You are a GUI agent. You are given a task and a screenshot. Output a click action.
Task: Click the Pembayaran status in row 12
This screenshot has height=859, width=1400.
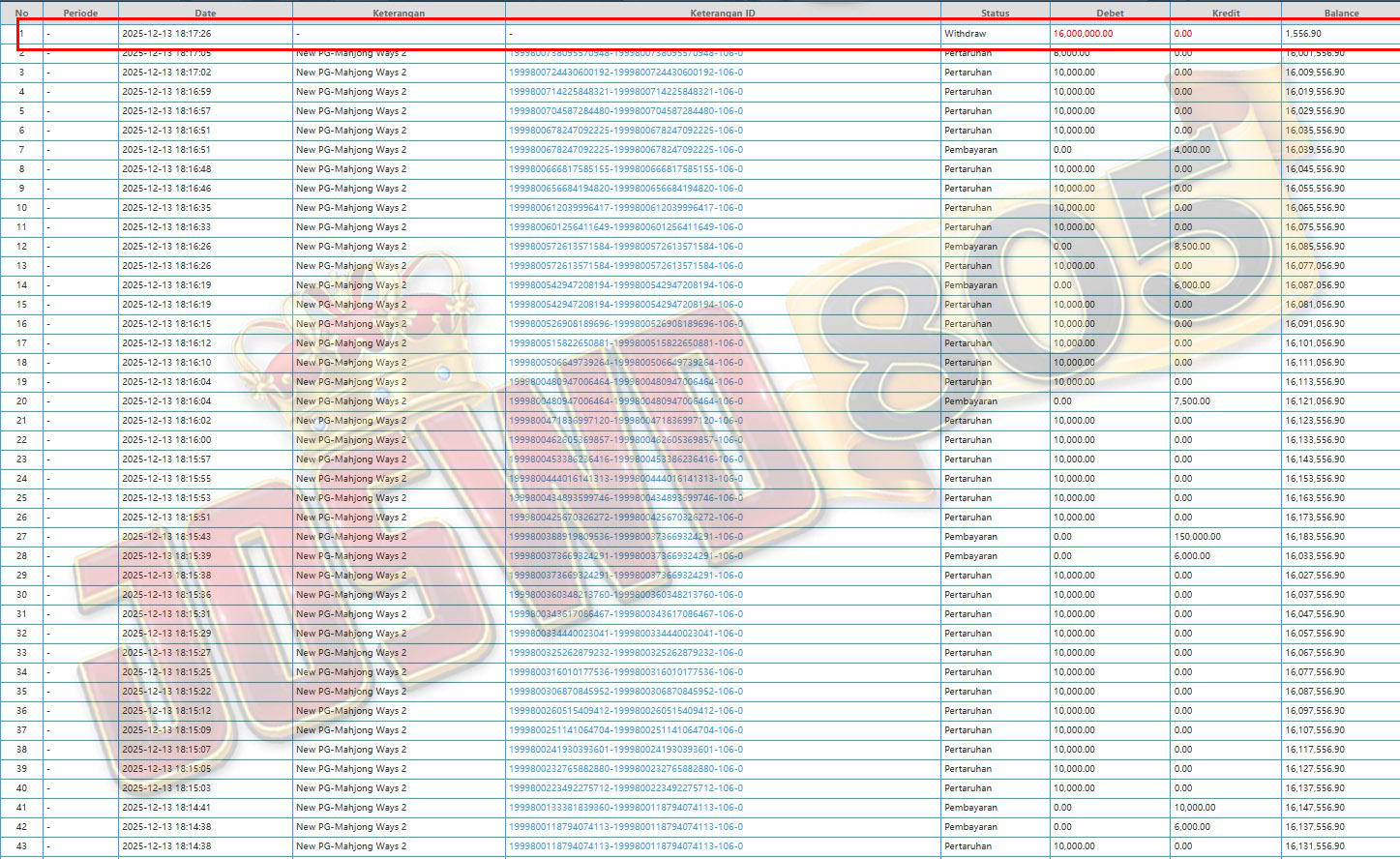(x=970, y=247)
